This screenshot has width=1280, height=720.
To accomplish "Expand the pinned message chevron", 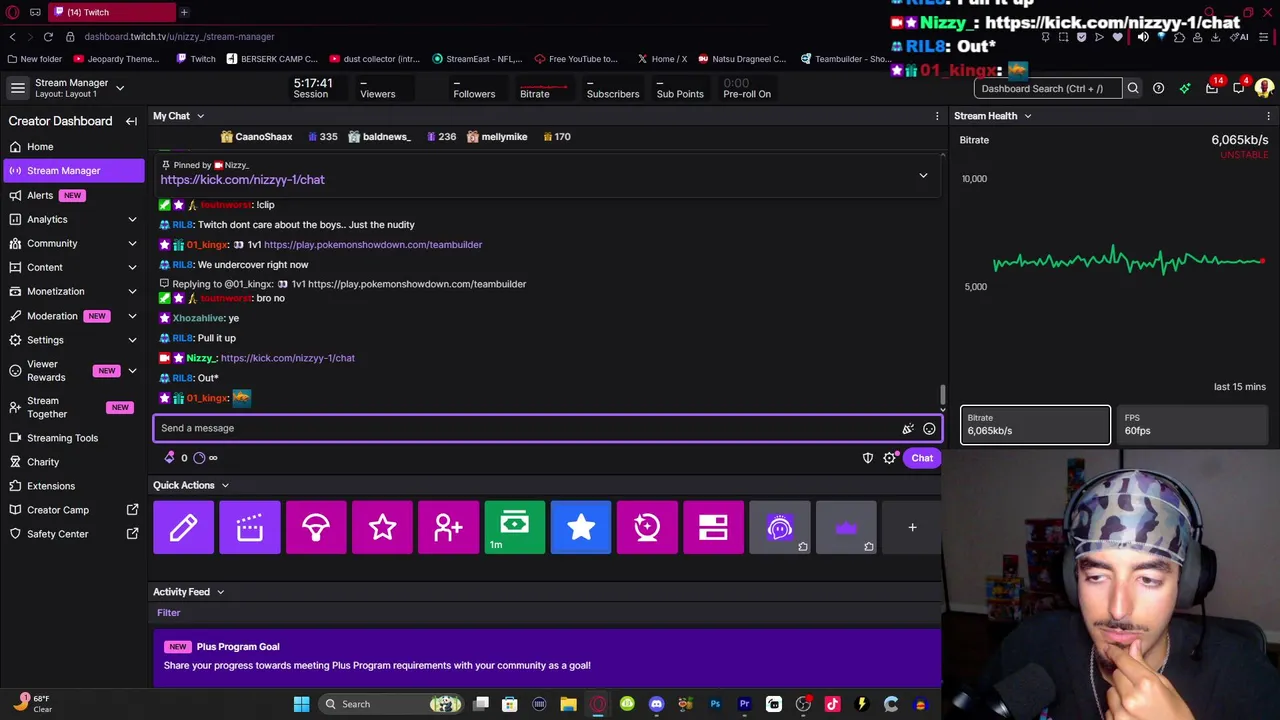I will pos(923,175).
